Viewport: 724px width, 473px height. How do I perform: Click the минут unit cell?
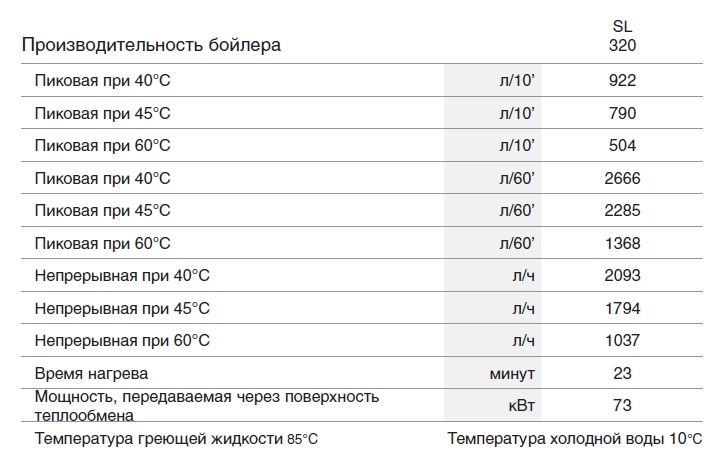click(x=493, y=373)
